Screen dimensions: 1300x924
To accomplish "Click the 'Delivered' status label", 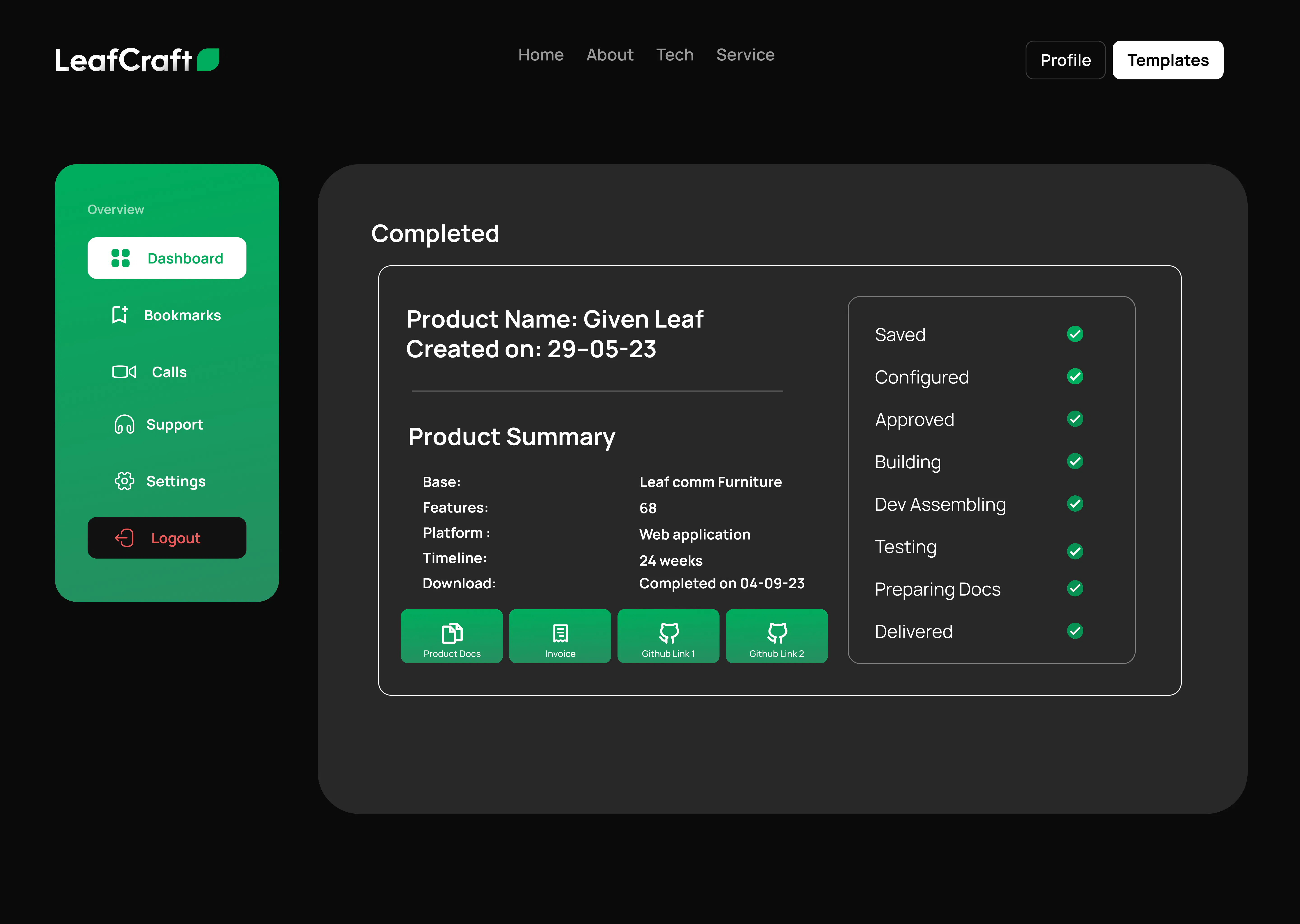I will coord(914,632).
